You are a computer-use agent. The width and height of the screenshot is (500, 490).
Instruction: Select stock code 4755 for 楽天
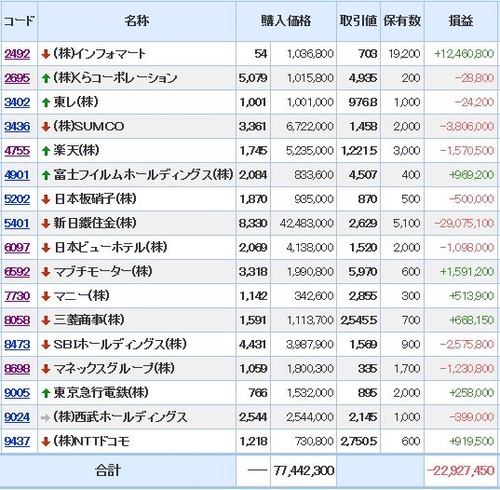(17, 151)
